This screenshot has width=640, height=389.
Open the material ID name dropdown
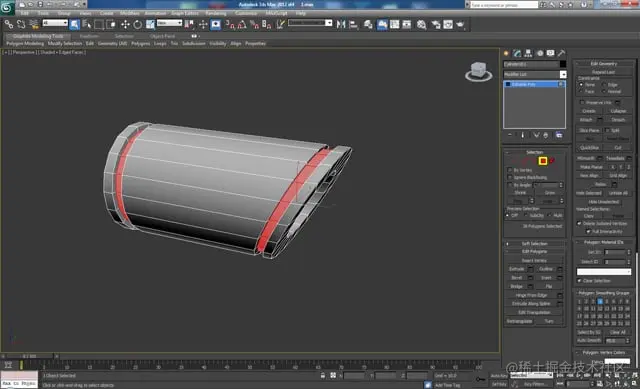[x=604, y=271]
